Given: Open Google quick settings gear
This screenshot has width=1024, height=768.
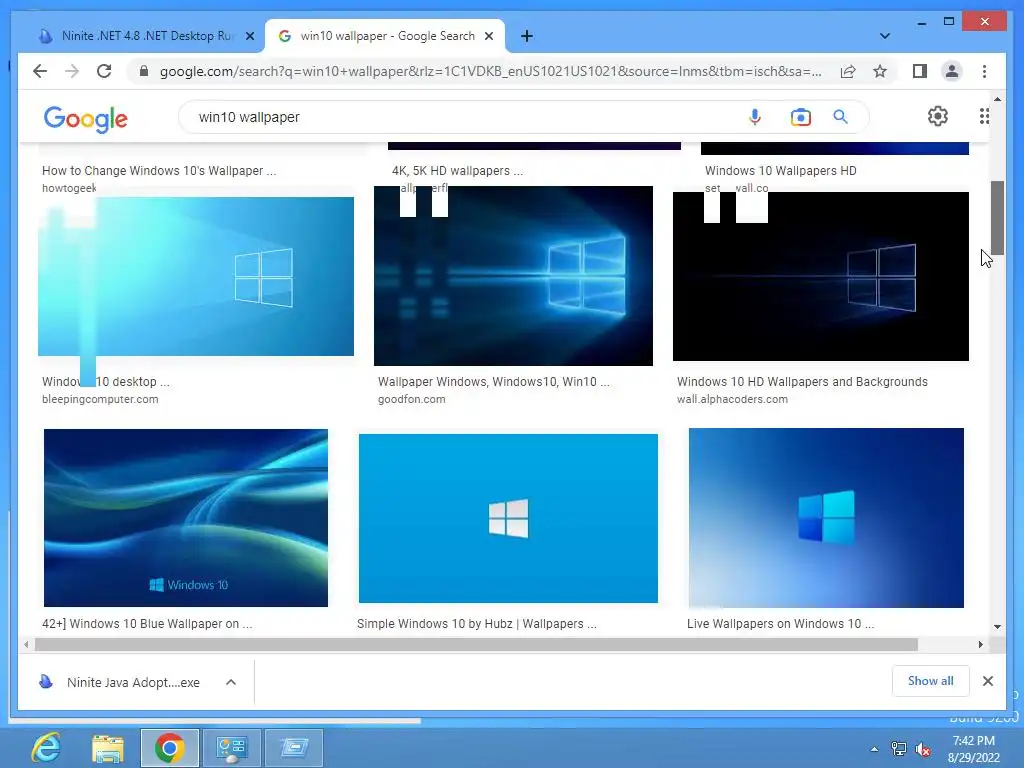Looking at the screenshot, I should pos(938,116).
